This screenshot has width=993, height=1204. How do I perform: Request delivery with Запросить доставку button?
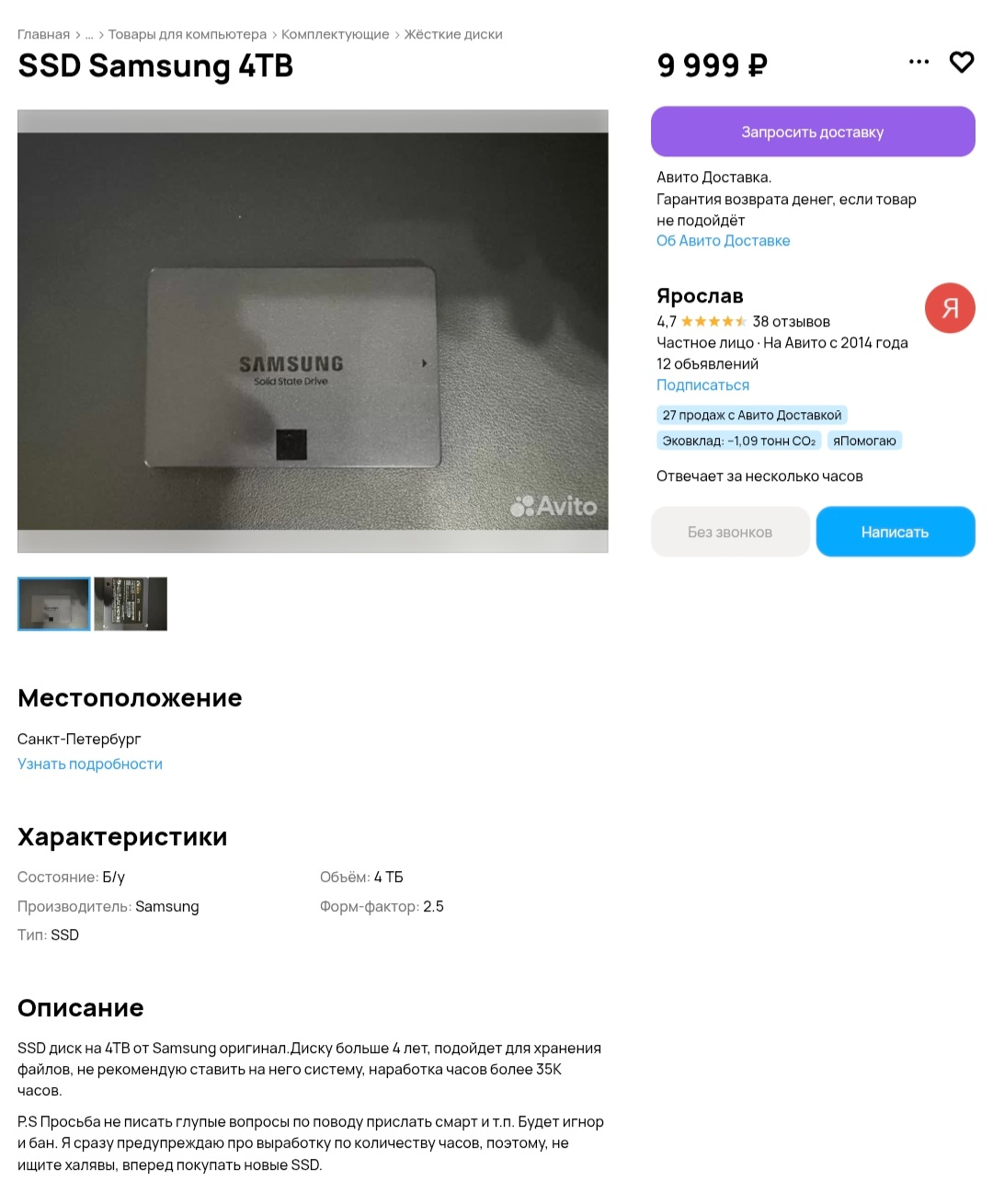click(813, 132)
